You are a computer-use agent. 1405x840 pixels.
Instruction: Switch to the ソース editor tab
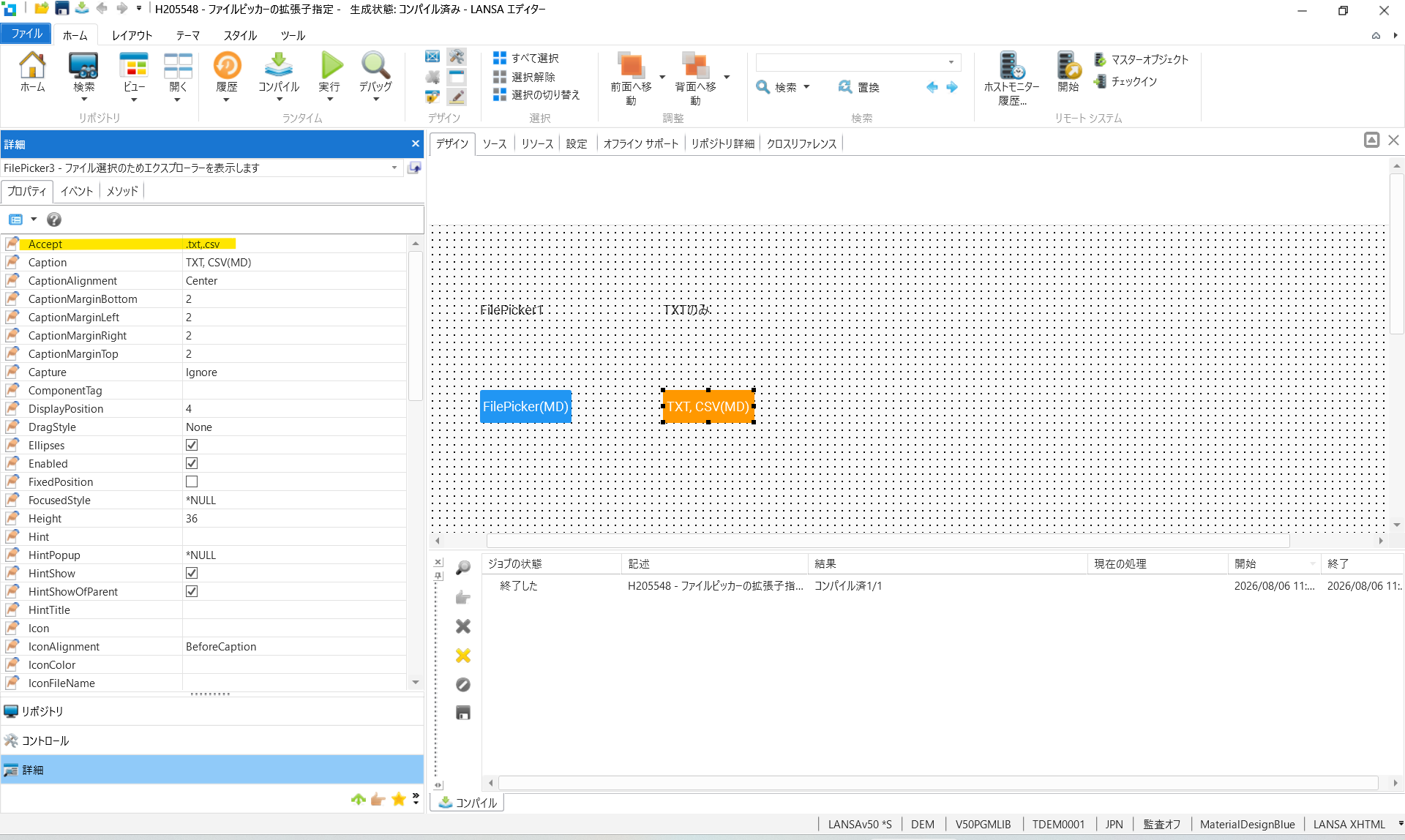(x=494, y=143)
